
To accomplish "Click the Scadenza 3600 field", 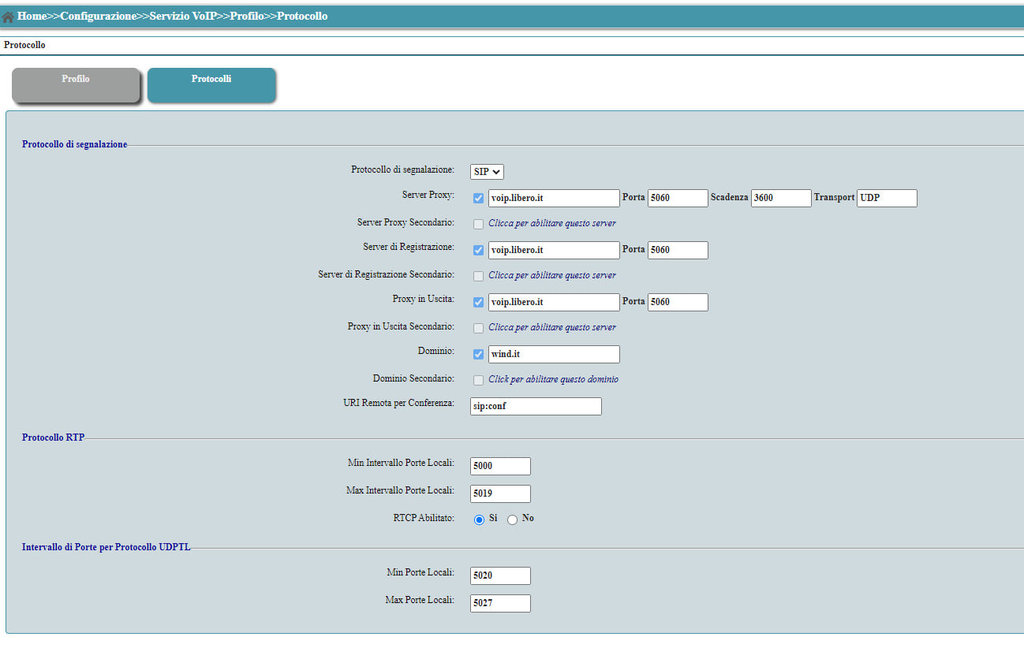I will [780, 198].
